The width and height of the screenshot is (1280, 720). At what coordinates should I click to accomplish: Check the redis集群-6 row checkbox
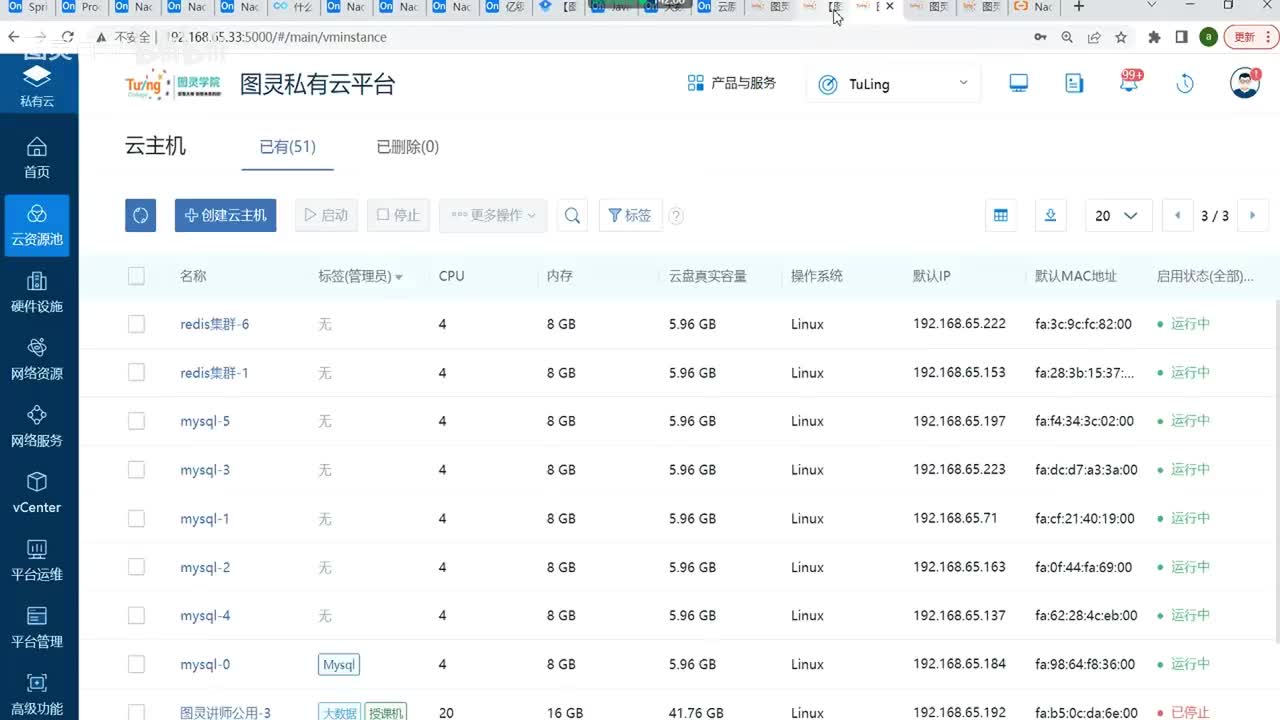pyautogui.click(x=136, y=324)
